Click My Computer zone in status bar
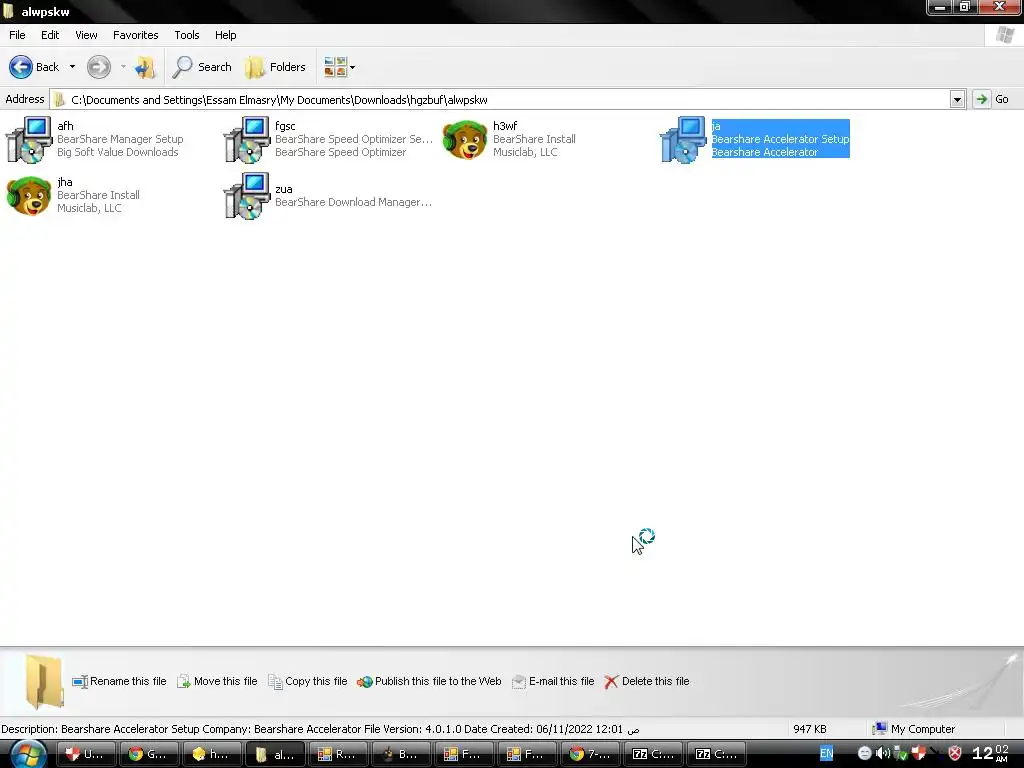The width and height of the screenshot is (1024, 768). 914,729
